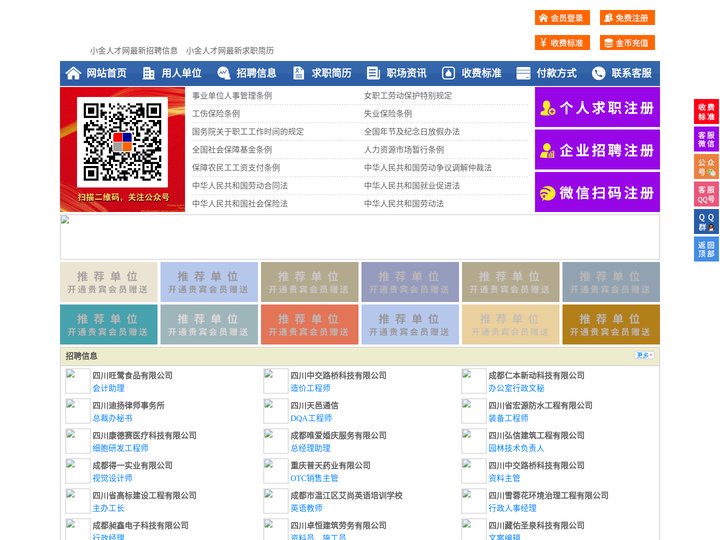720x540 pixels.
Task: Open 求职简历 in the navigation bar
Action: [x=332, y=73]
